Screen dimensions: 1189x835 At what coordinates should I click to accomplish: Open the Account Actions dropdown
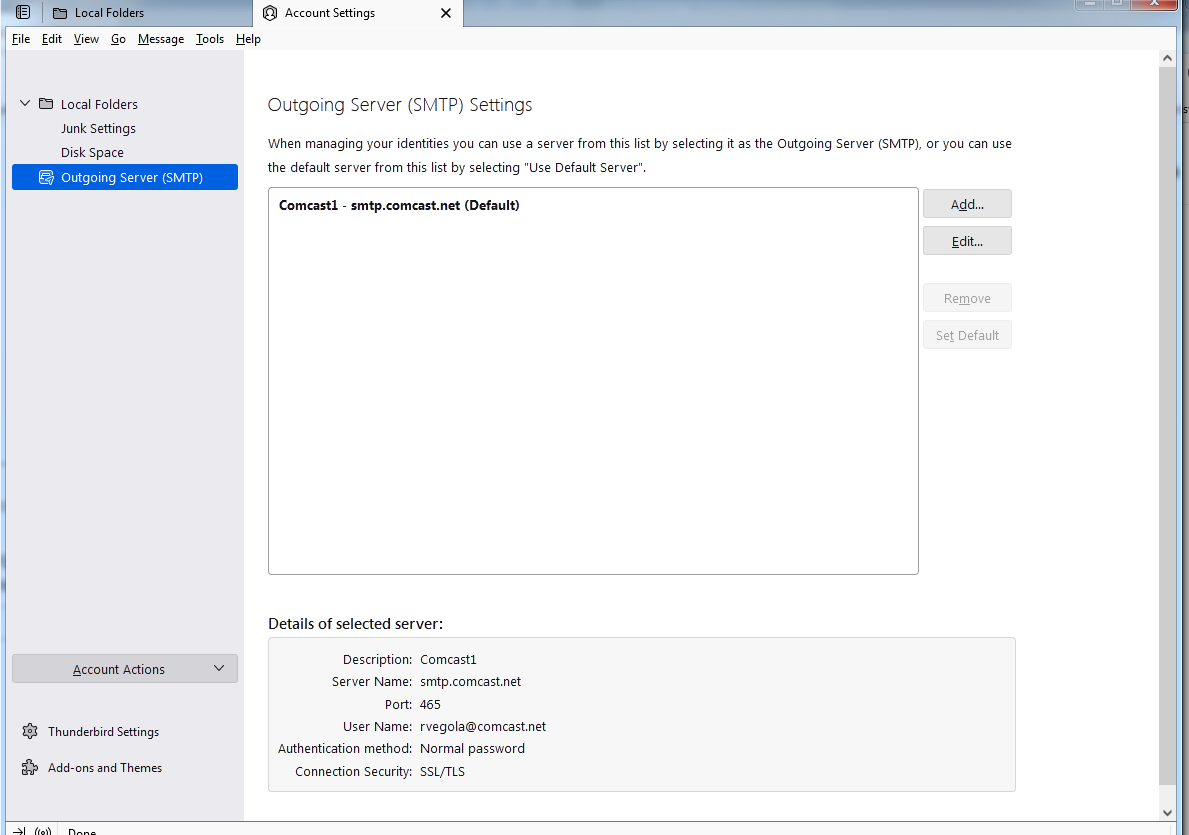[x=125, y=669]
